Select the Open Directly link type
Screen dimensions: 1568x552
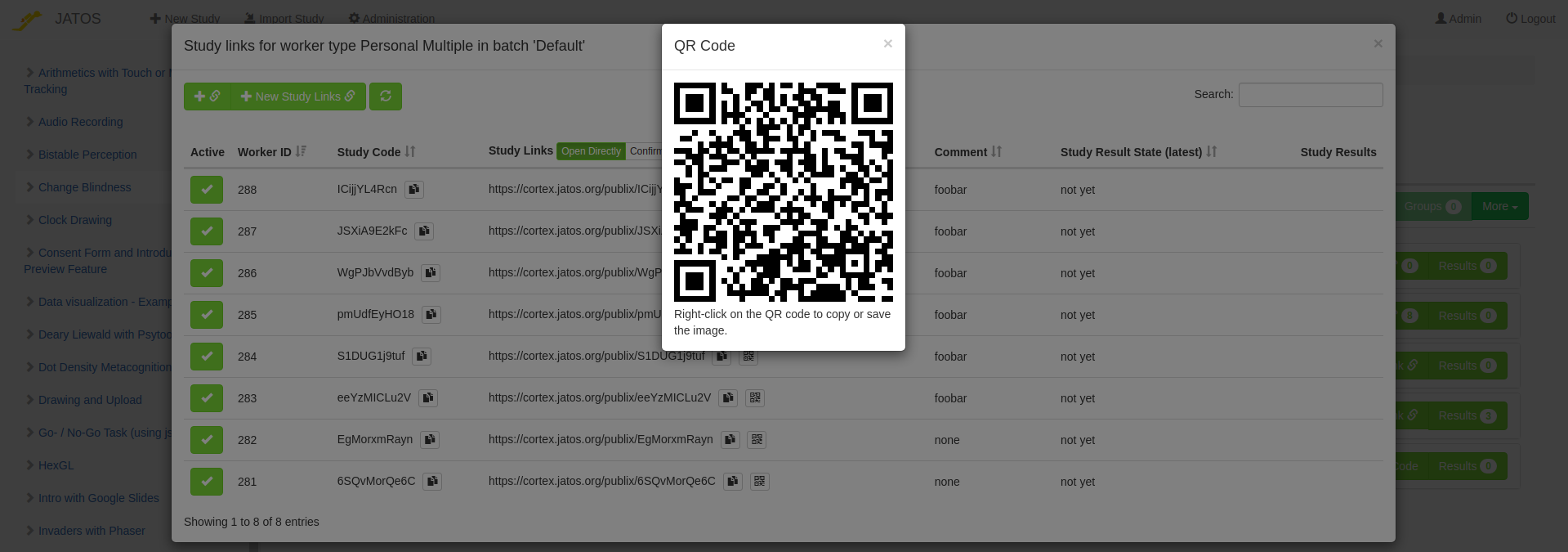pos(591,151)
